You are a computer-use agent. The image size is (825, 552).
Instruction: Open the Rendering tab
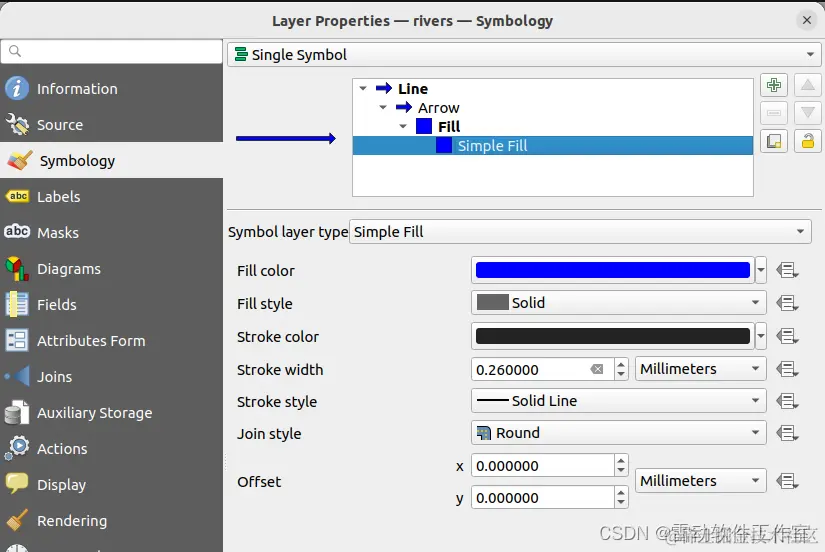point(112,520)
